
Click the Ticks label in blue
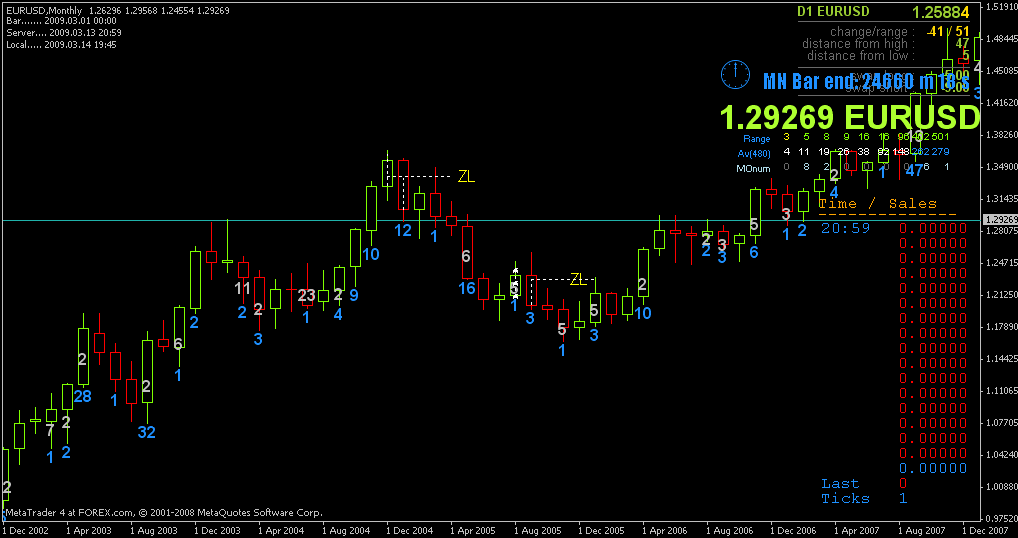click(845, 498)
